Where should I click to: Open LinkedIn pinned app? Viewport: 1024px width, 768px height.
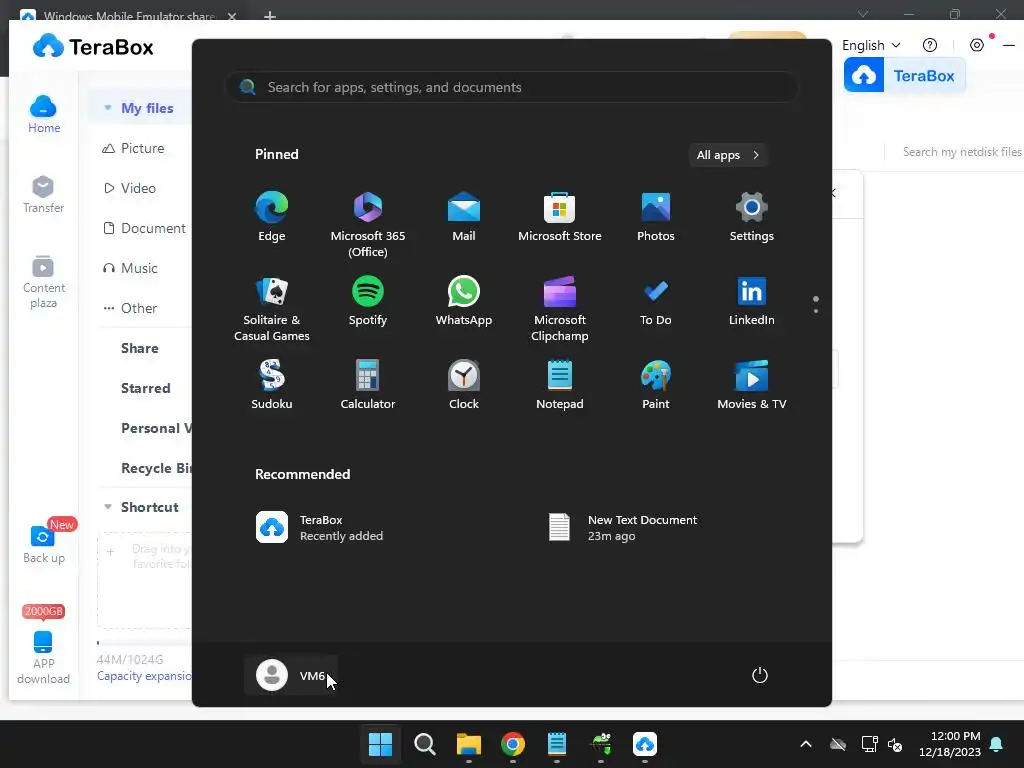[x=752, y=301]
